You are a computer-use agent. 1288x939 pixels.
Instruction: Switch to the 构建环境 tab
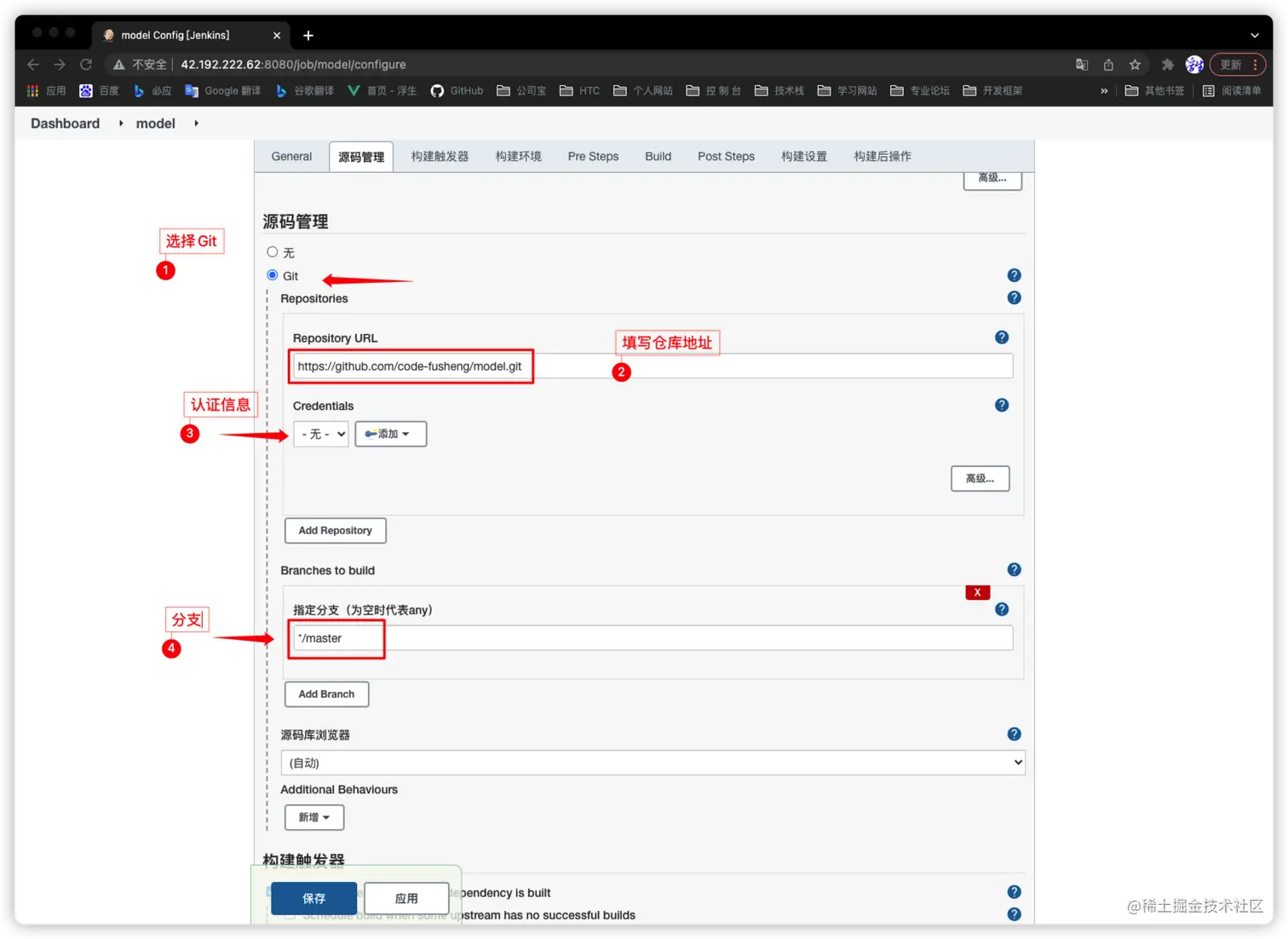point(518,157)
